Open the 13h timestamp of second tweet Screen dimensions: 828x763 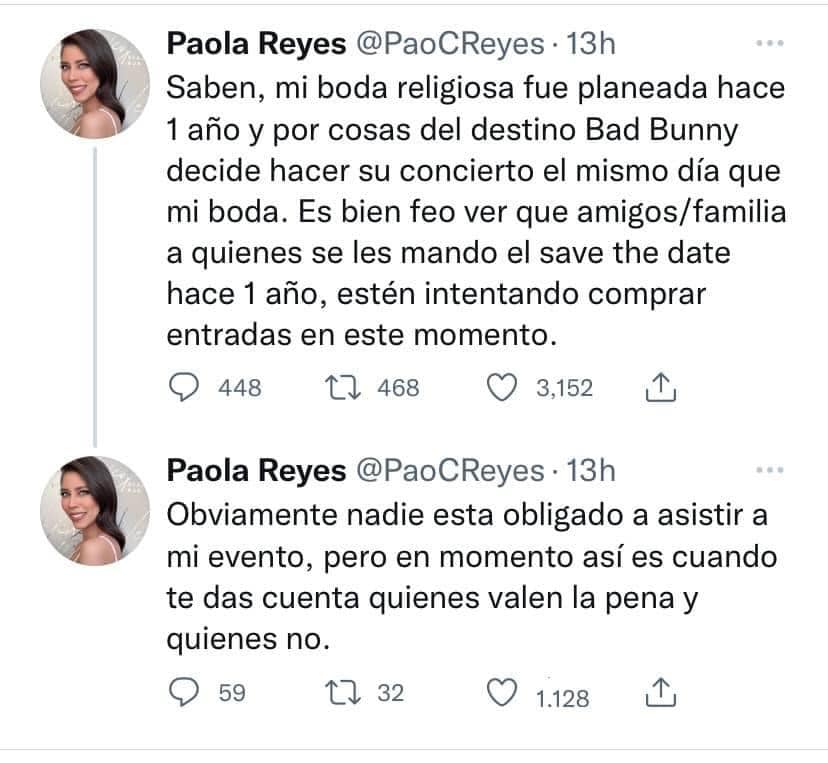click(591, 470)
